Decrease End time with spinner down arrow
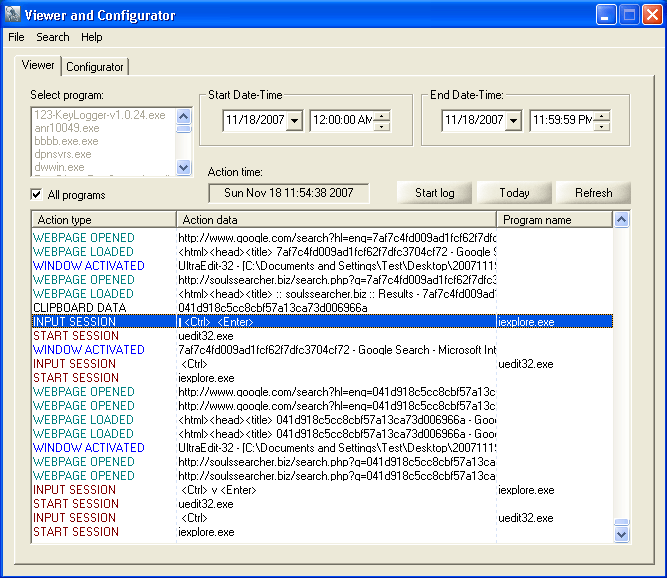 click(x=601, y=126)
